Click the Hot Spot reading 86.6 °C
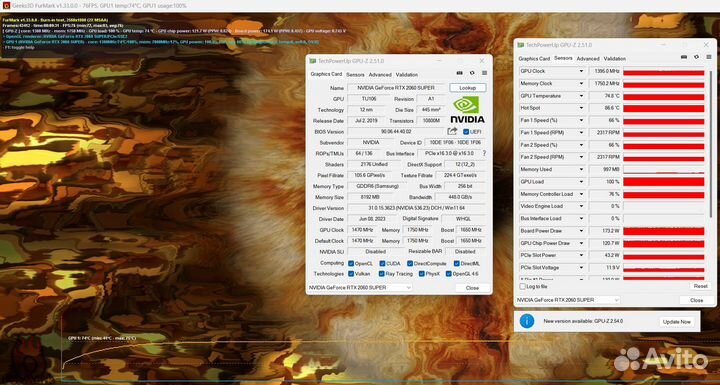Viewport: 720px width, 385px height. [605, 108]
